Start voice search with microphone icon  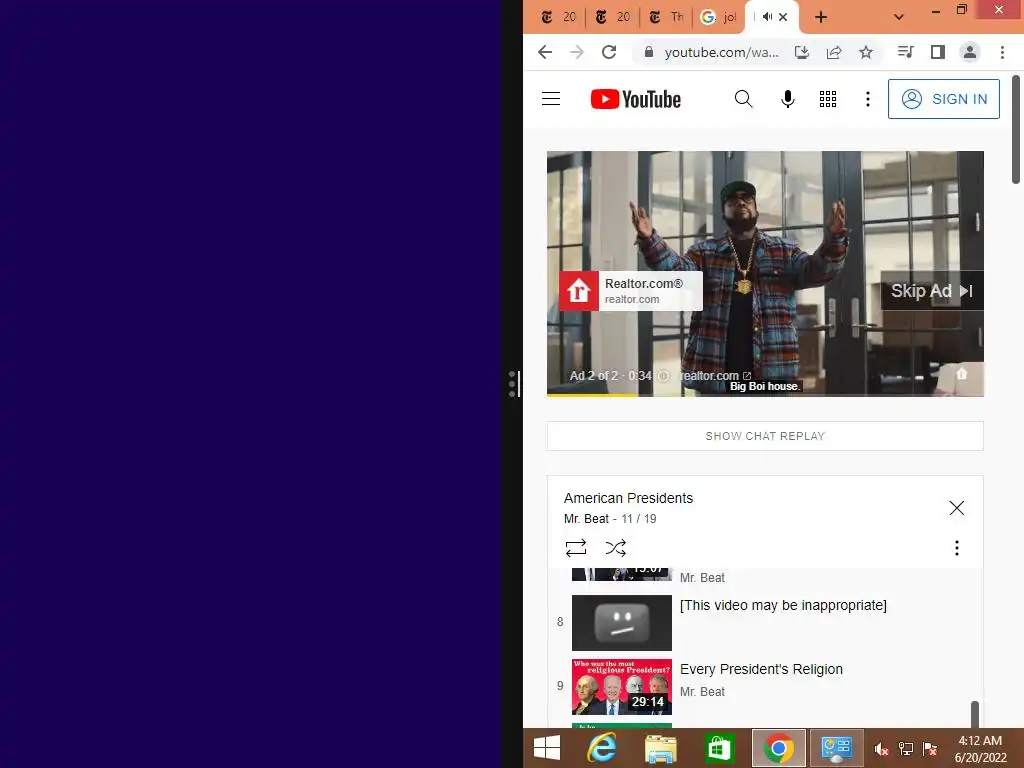tap(788, 99)
